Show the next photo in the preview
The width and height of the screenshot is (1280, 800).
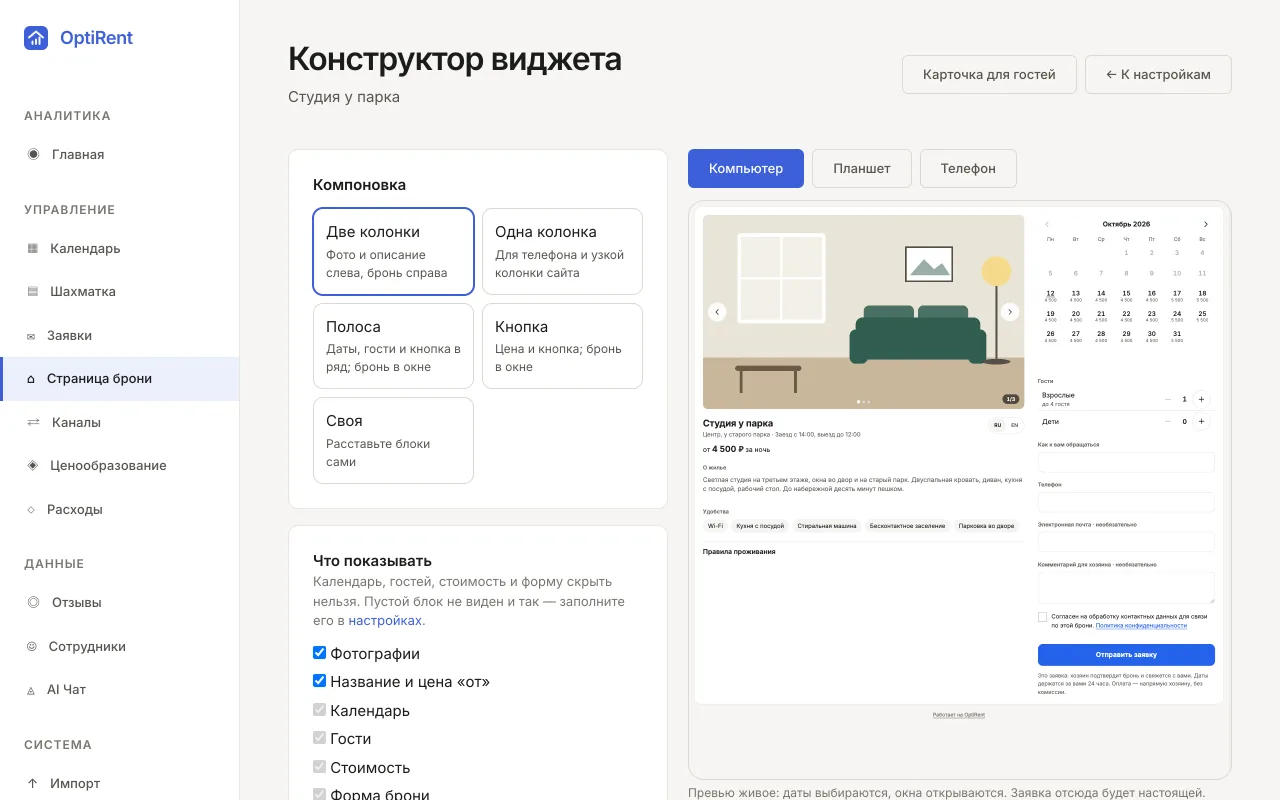pyautogui.click(x=1010, y=312)
